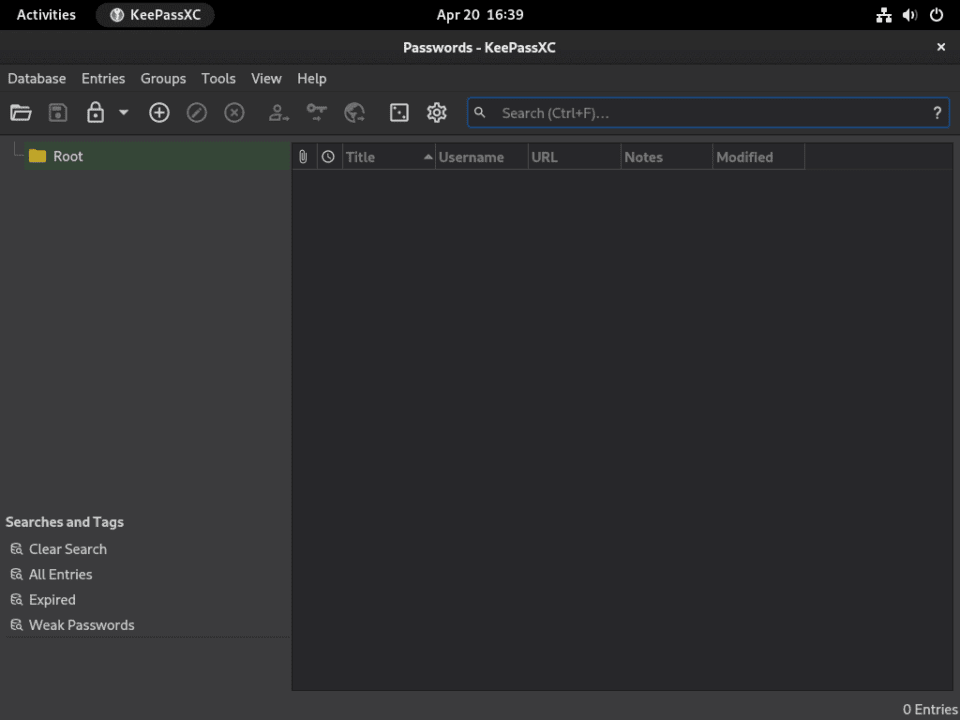Open the system volume icon

908,14
